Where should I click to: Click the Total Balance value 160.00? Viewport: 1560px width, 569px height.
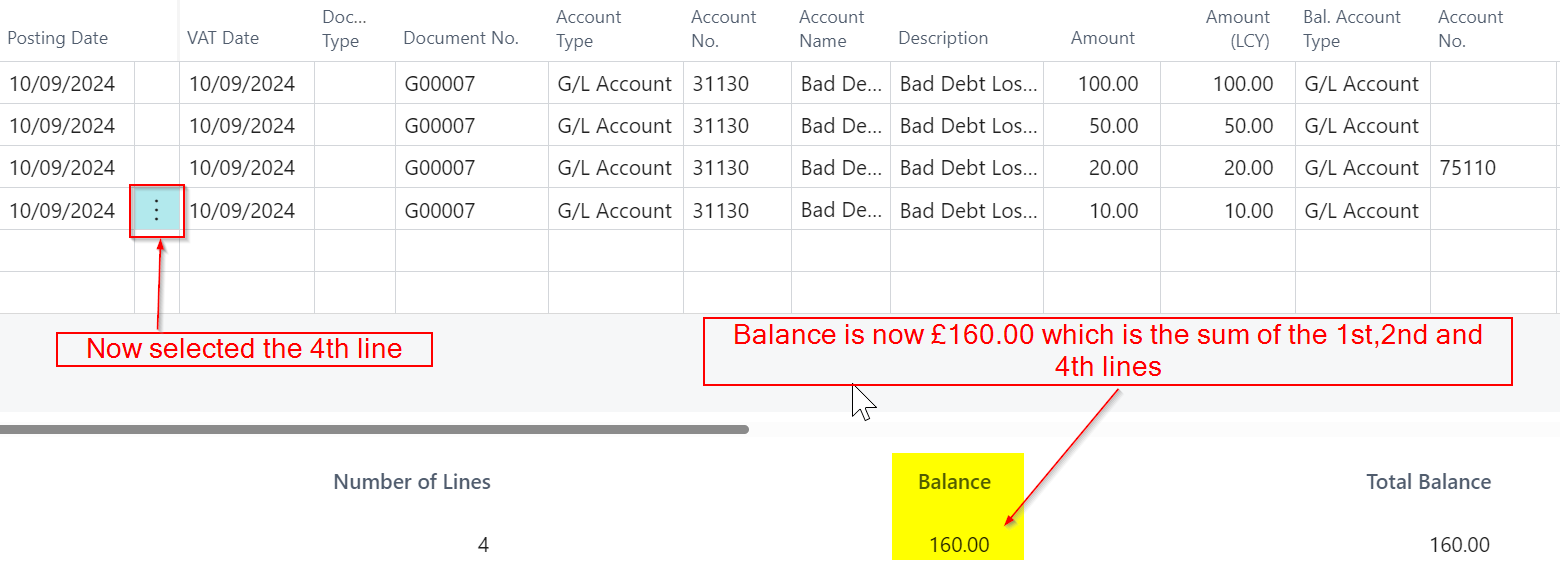[x=1459, y=545]
